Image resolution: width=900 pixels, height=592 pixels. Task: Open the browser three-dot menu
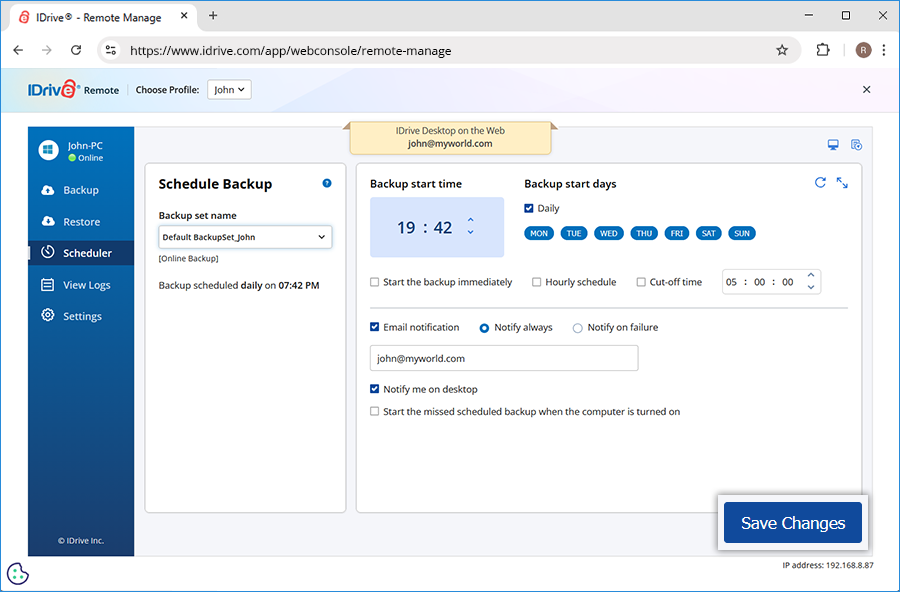point(884,51)
